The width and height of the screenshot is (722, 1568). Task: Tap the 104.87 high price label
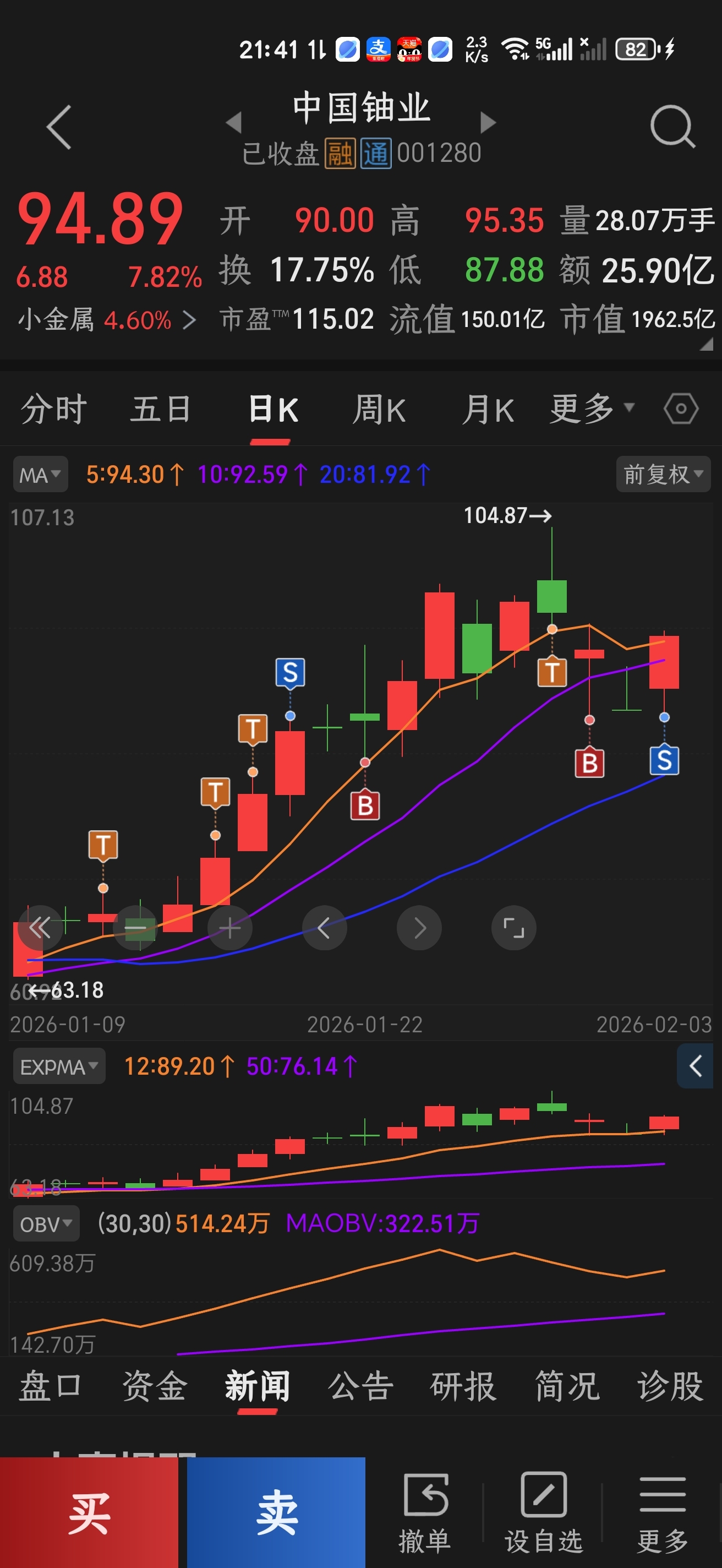507,515
